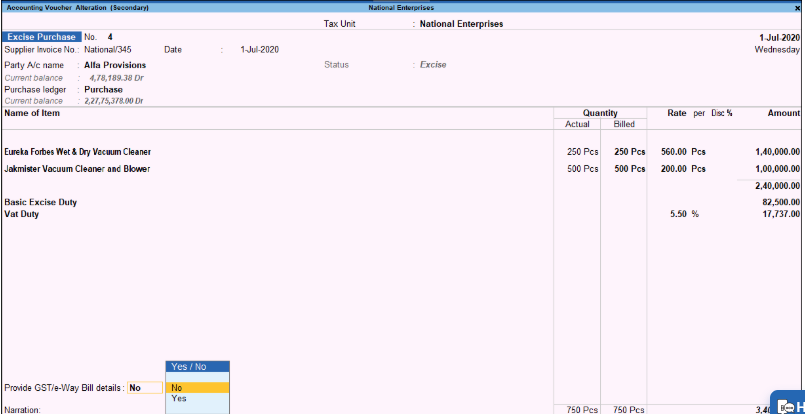
Task: Click the weekday label Wednesday
Action: click(777, 50)
